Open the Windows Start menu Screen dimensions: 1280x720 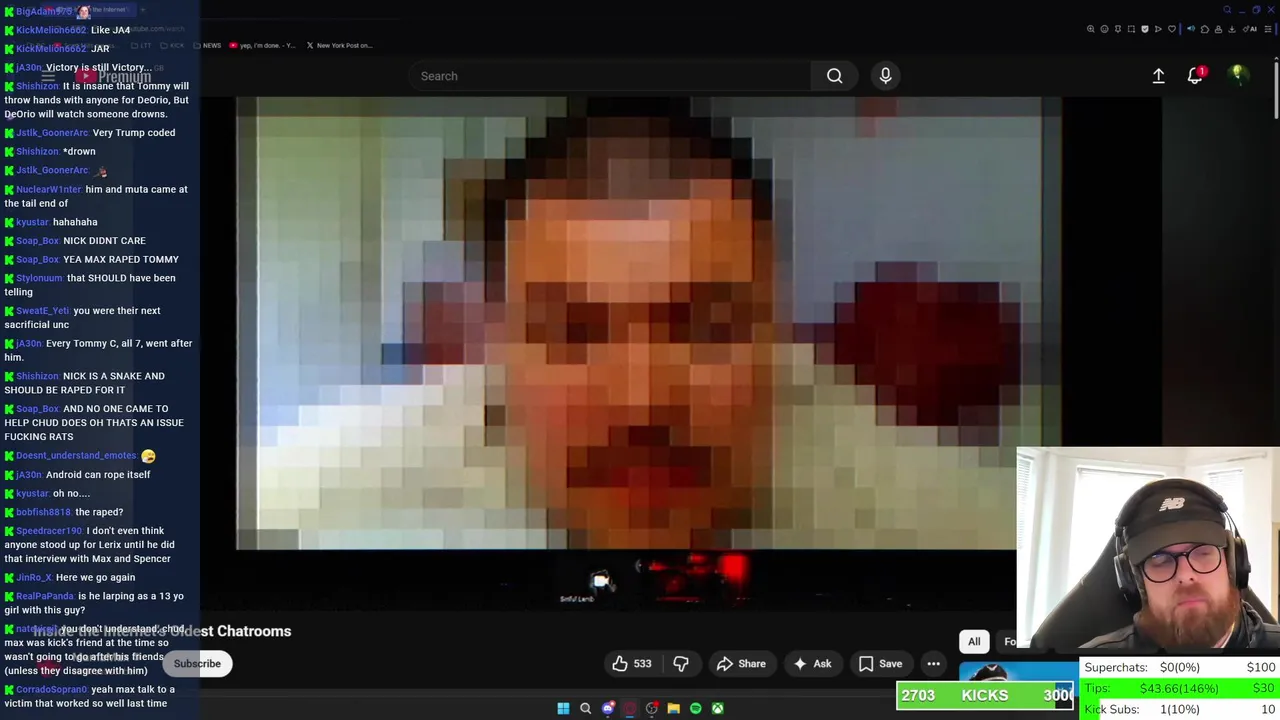click(563, 708)
